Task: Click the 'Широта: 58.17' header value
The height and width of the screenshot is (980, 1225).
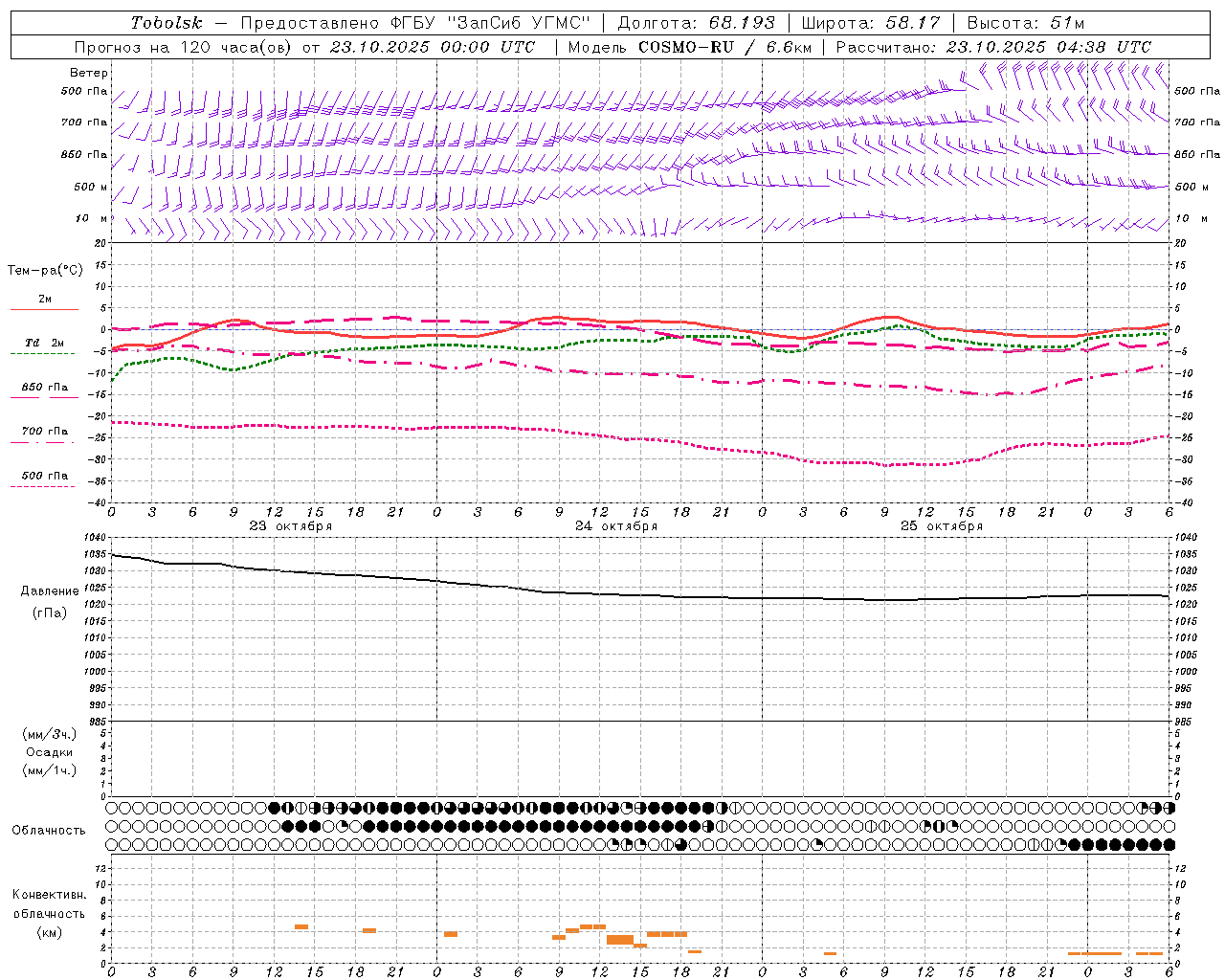Action: [871, 23]
